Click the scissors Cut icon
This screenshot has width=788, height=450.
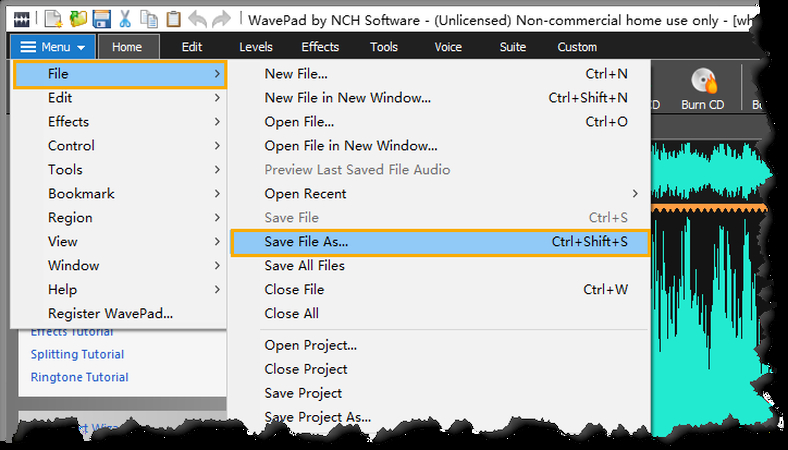[x=125, y=18]
